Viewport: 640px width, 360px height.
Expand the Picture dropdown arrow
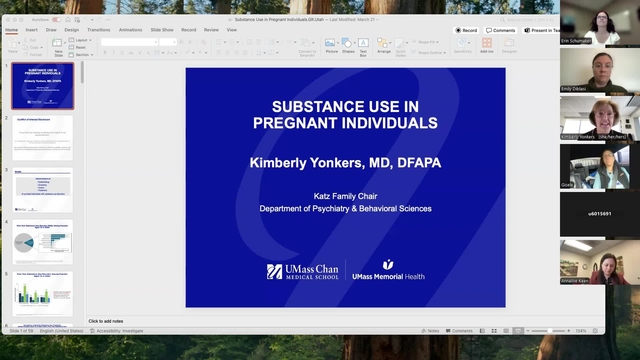coord(338,42)
